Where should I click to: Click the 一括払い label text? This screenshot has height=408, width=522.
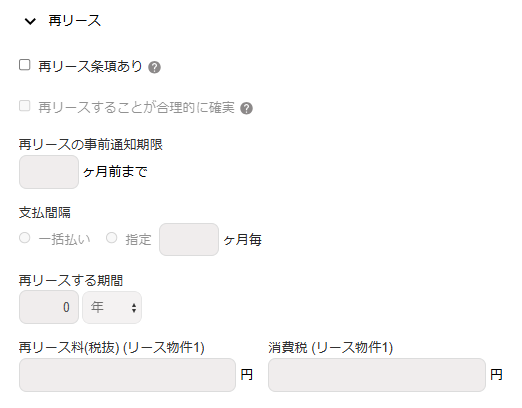64,240
